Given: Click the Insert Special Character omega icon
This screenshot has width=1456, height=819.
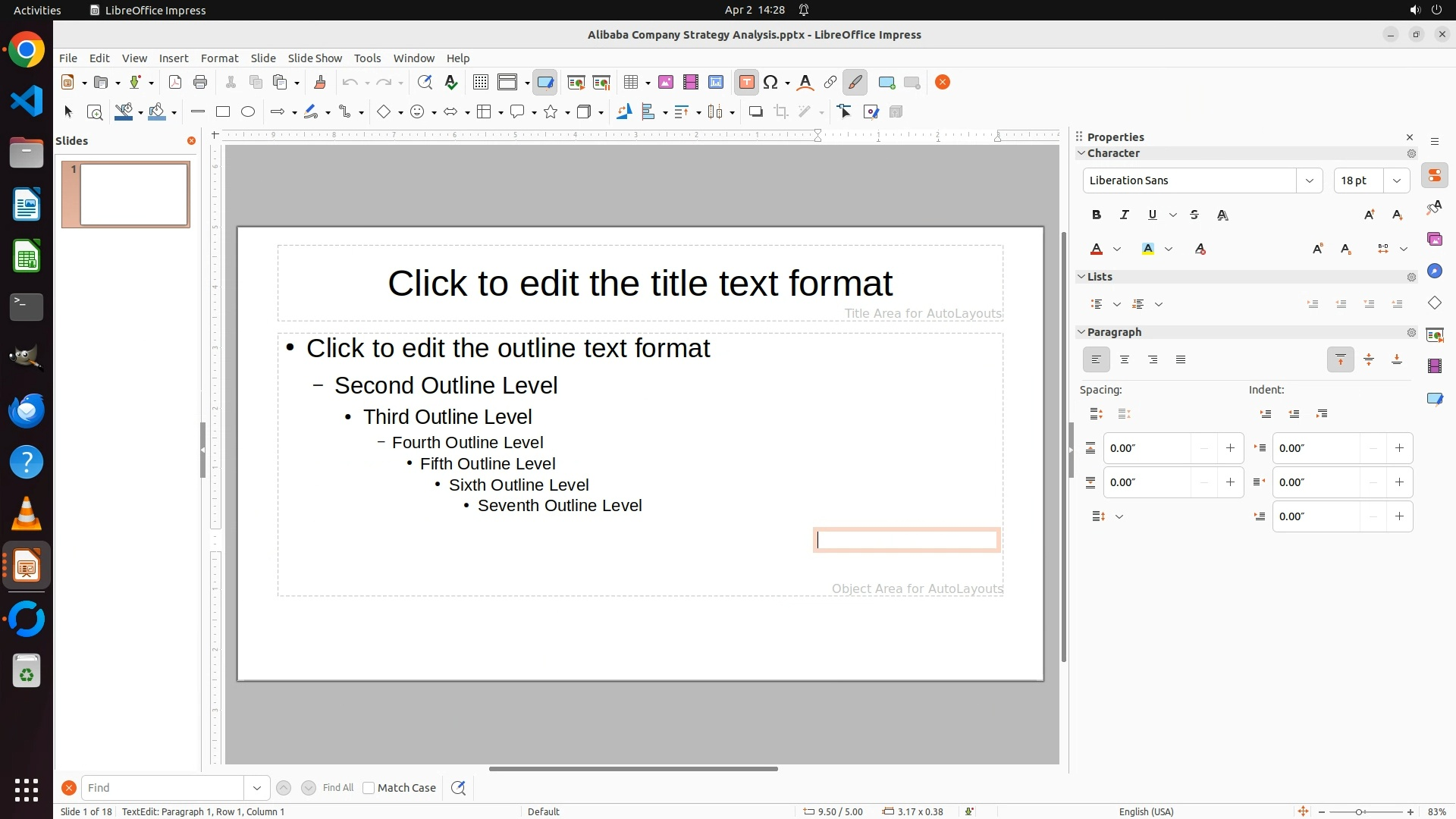Looking at the screenshot, I should point(770,83).
